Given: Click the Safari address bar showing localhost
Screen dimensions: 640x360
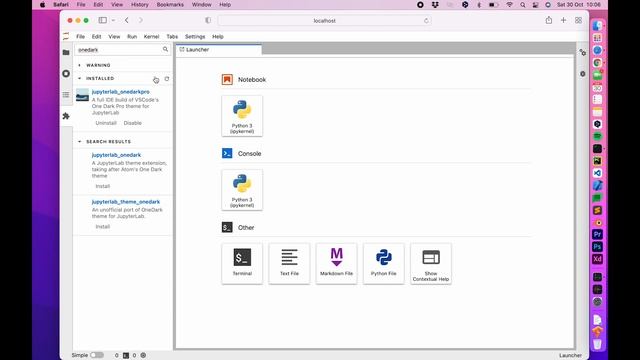Looking at the screenshot, I should 324,20.
